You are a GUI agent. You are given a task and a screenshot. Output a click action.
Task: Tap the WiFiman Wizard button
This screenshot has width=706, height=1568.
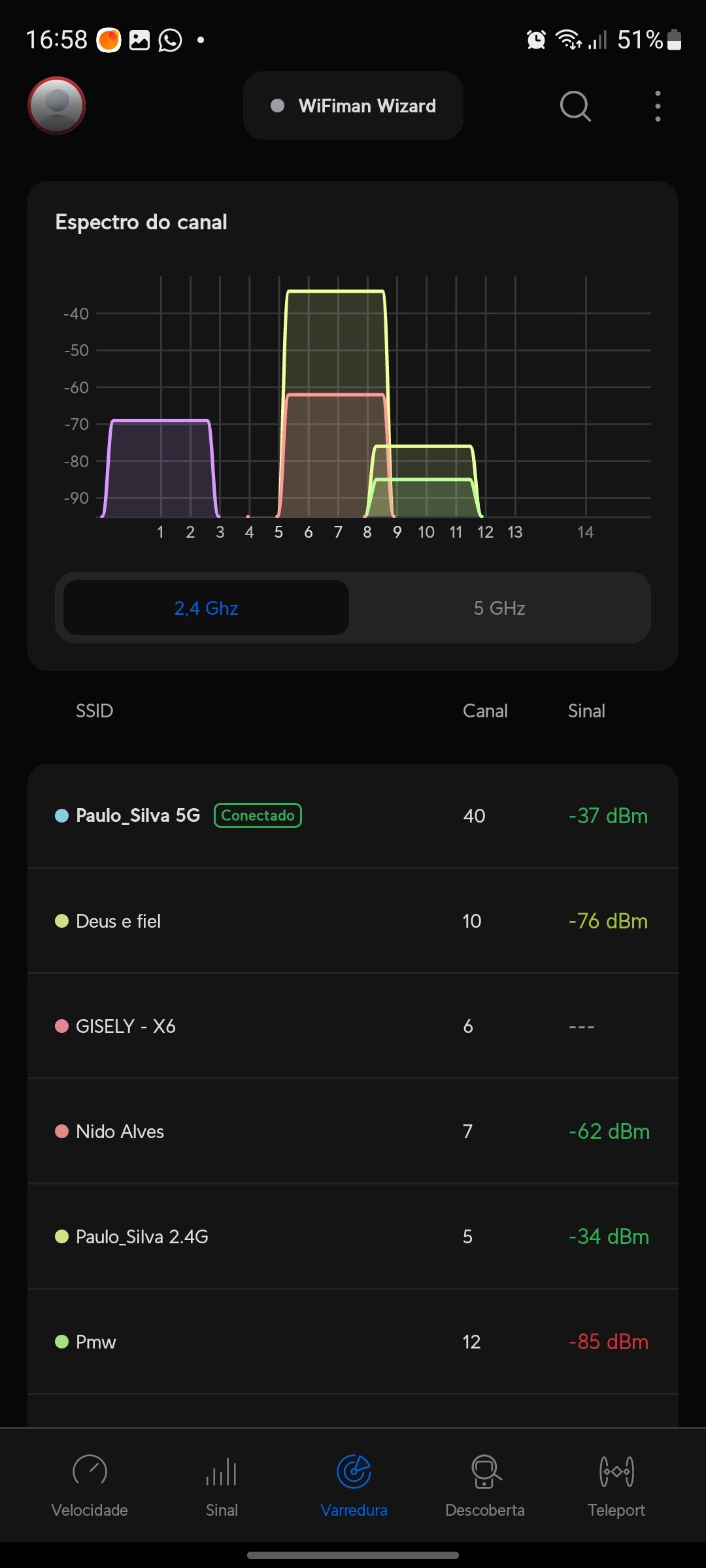353,106
